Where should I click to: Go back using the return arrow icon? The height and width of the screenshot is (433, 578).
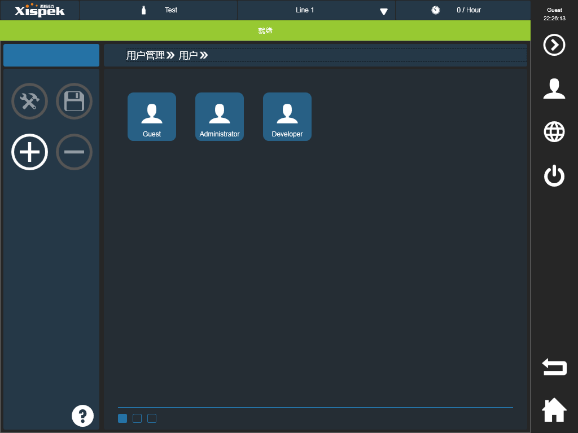click(554, 367)
